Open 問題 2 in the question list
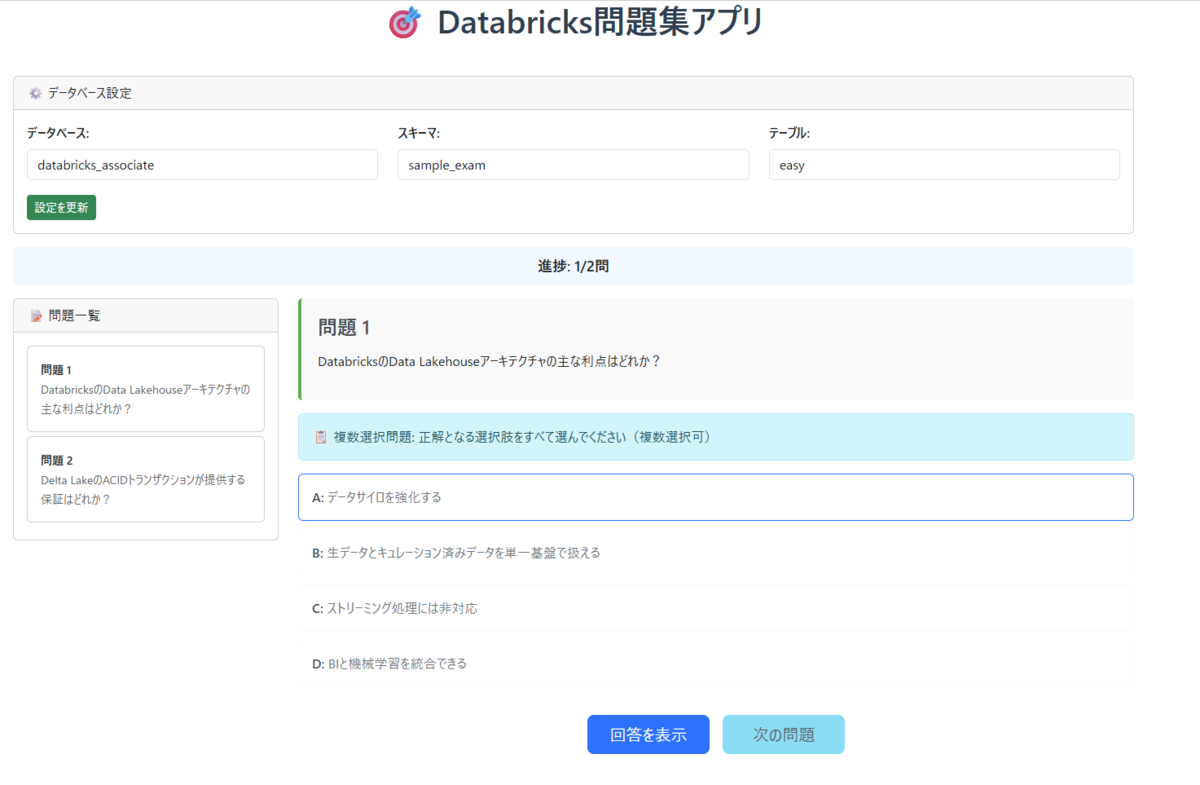Screen dimensions: 1200x785 pyautogui.click(x=146, y=479)
